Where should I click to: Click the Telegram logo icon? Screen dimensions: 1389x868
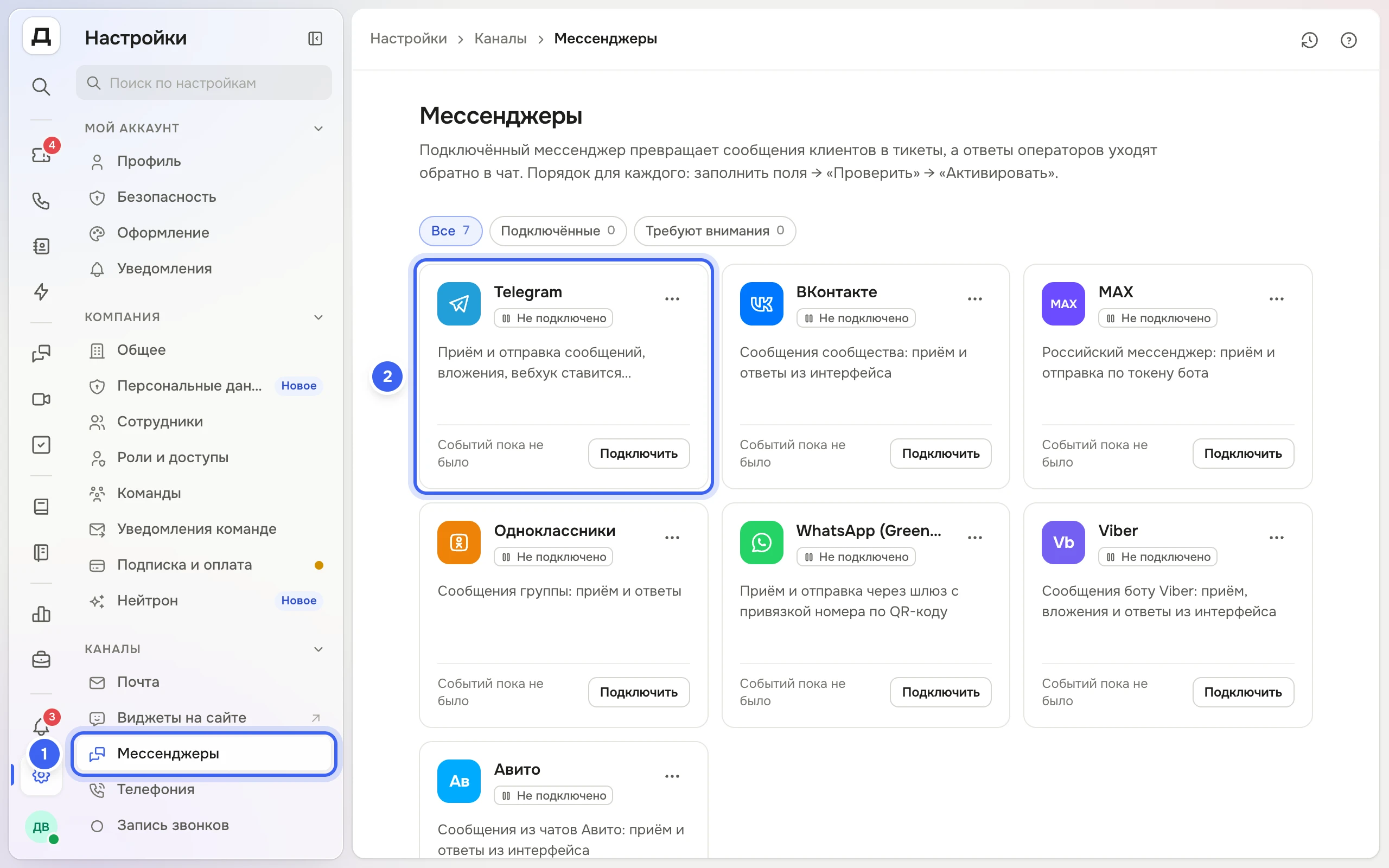tap(458, 304)
